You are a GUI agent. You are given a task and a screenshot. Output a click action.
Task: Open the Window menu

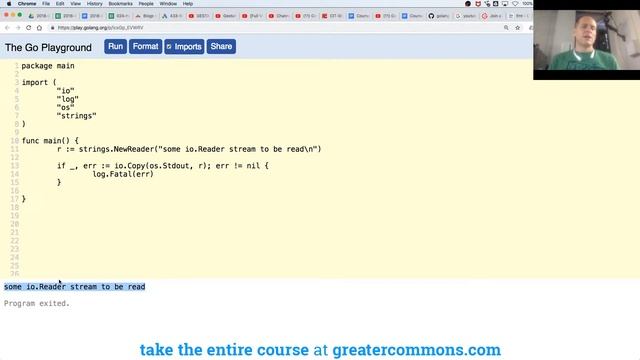168,4
